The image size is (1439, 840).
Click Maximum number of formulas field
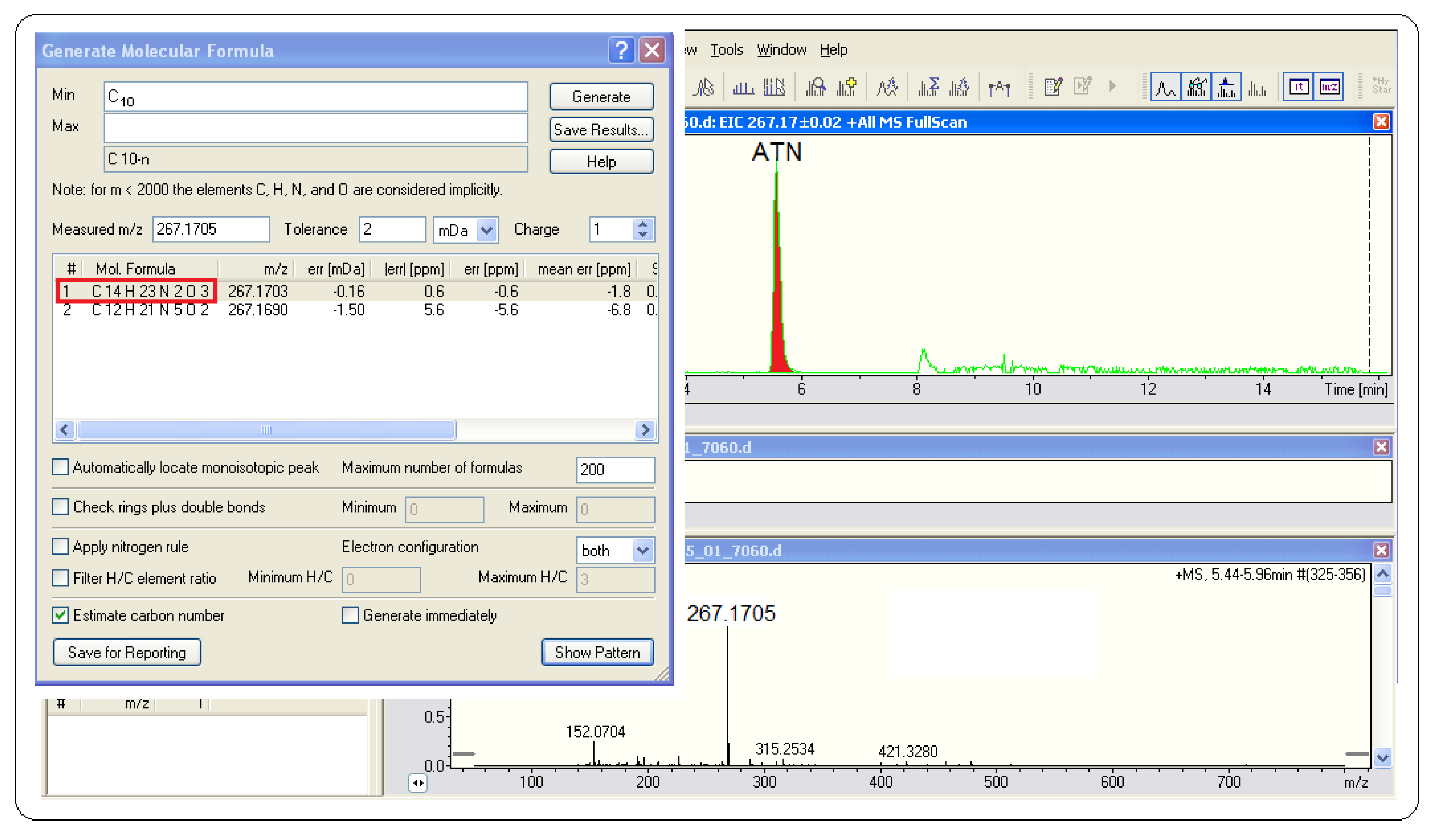(615, 469)
